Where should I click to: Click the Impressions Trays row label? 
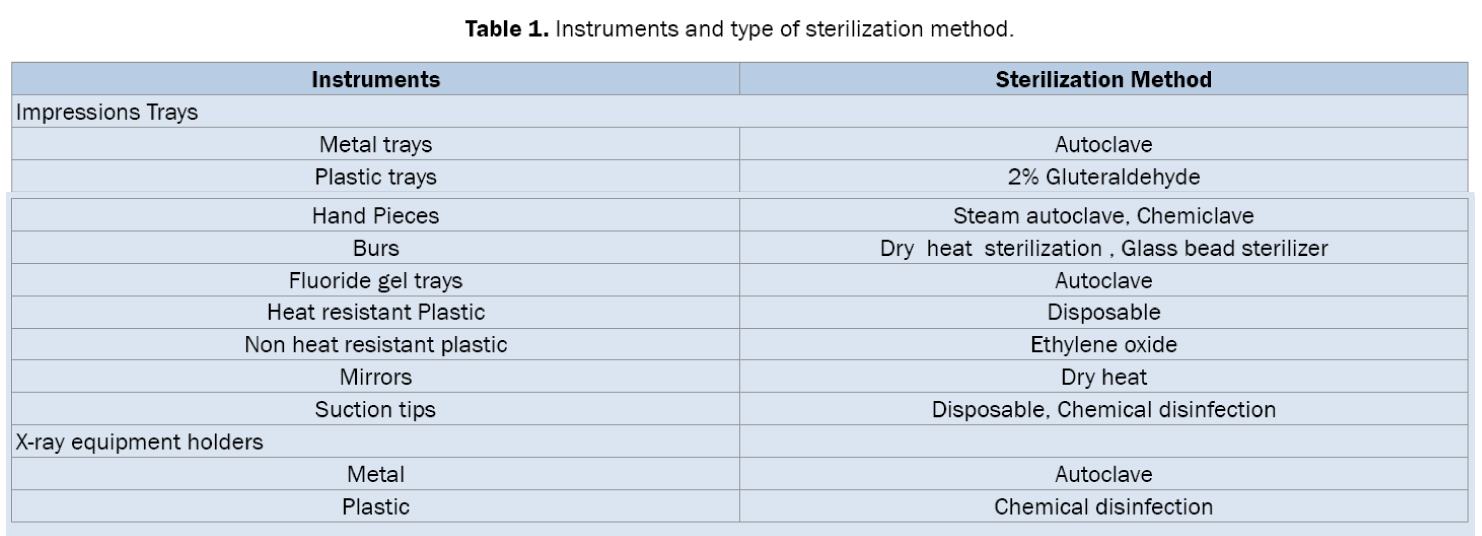click(106, 112)
